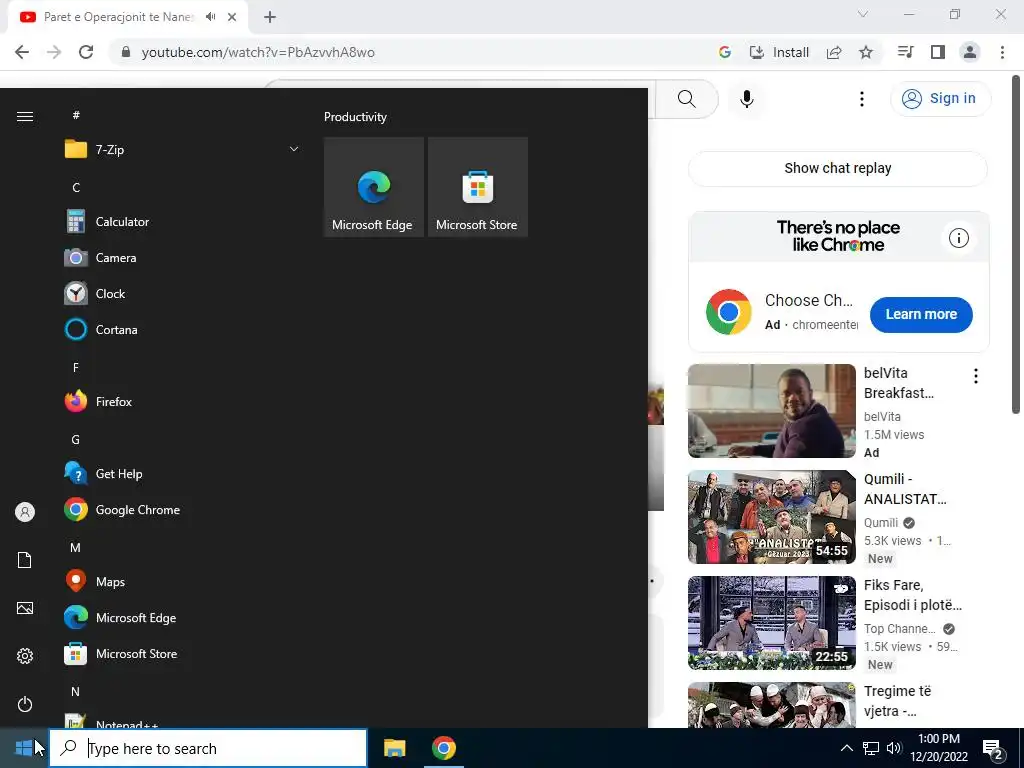The height and width of the screenshot is (768, 1024).
Task: Go back in Chrome
Action: coord(22,52)
